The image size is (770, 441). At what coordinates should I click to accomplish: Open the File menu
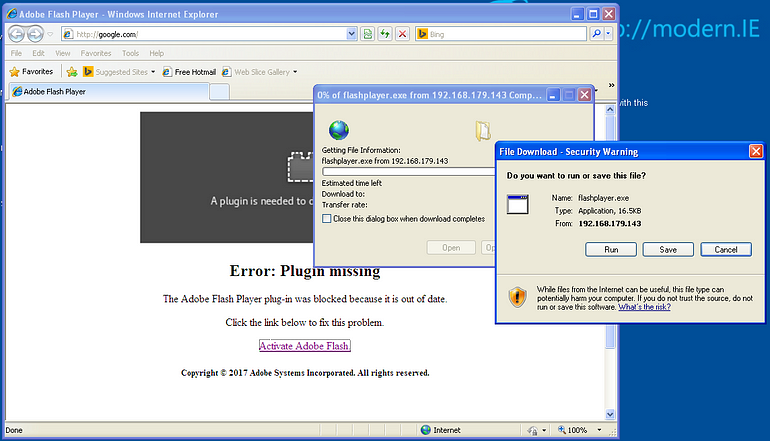(16, 53)
